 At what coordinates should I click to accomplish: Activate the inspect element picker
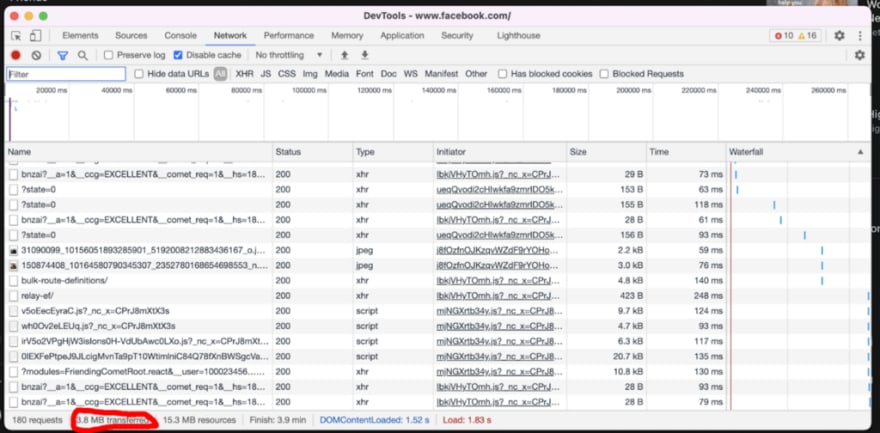pos(16,35)
